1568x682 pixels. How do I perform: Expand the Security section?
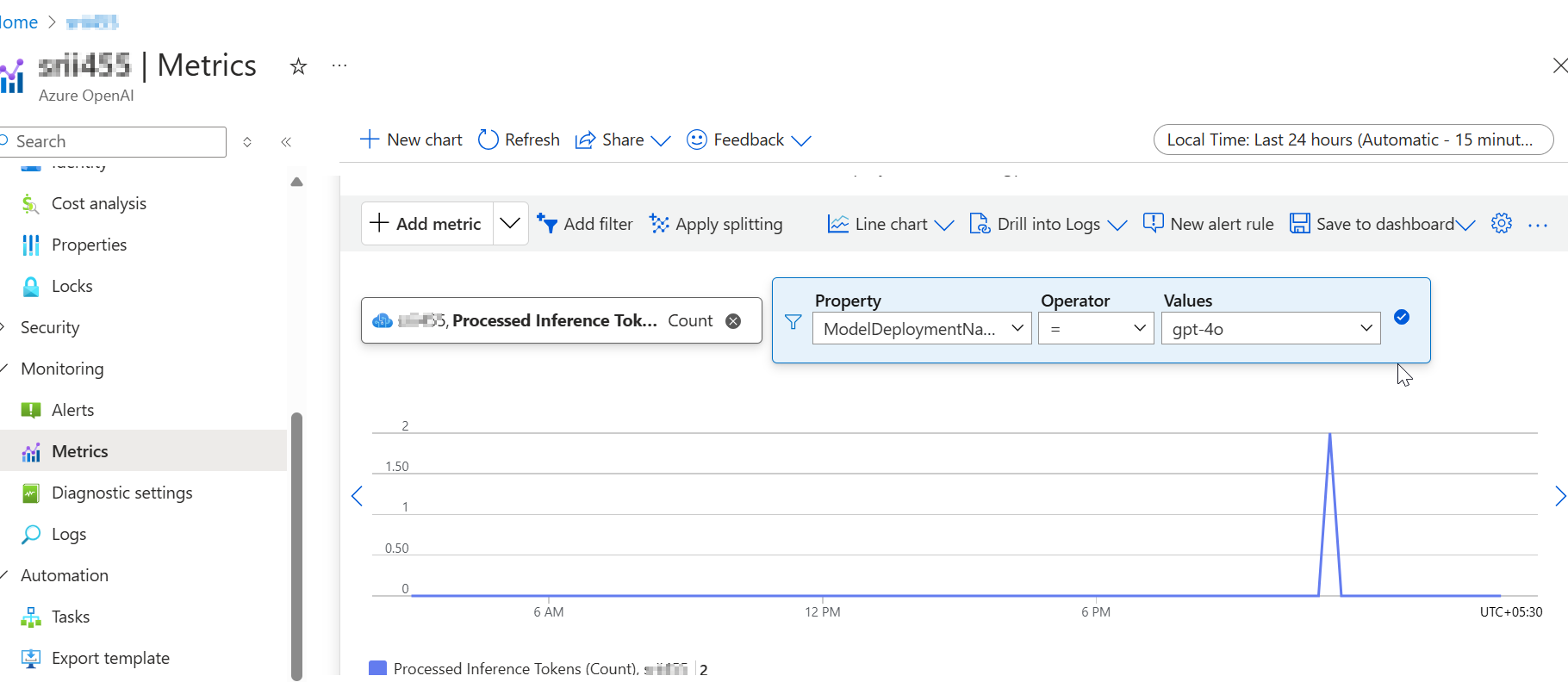[x=50, y=327]
